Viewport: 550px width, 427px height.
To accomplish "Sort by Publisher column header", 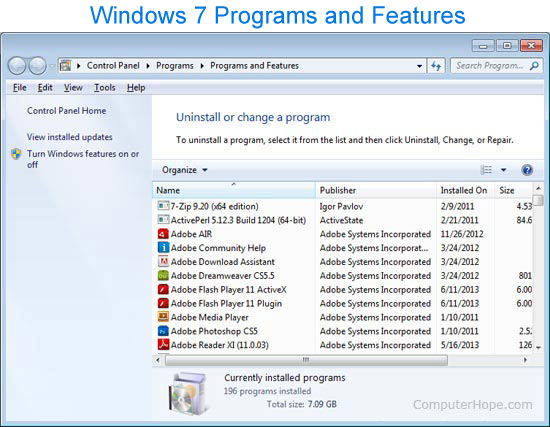I will 376,190.
